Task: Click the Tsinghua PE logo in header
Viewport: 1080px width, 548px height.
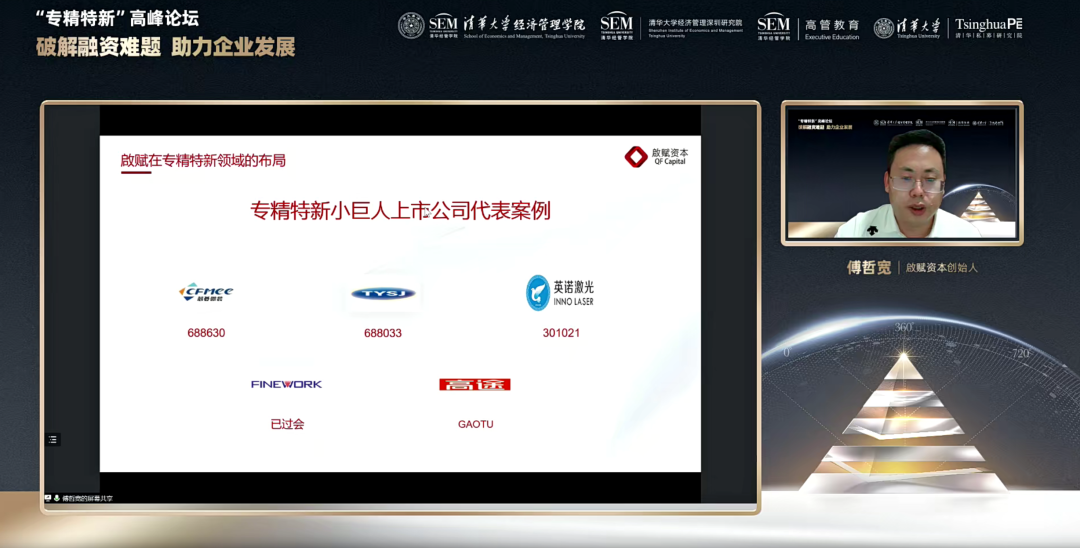Action: coord(988,27)
